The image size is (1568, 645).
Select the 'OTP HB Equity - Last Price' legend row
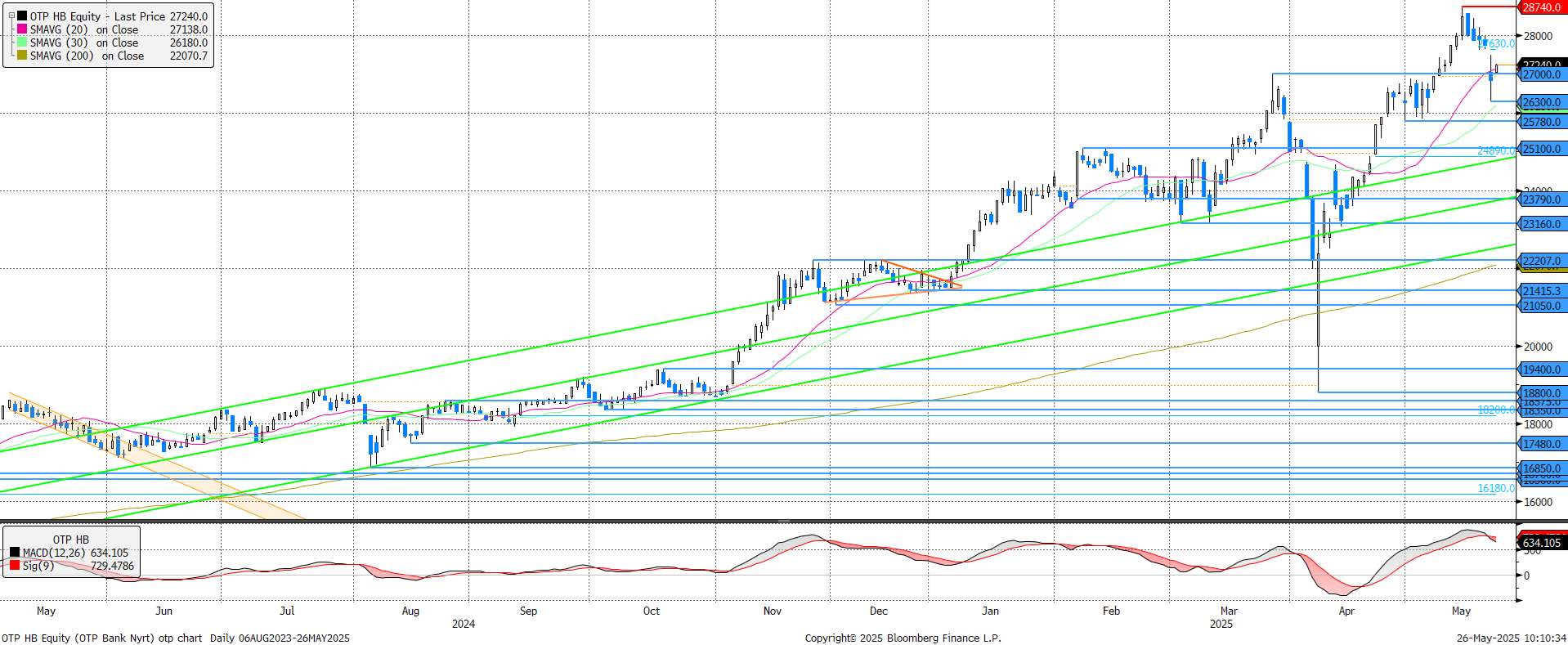(x=119, y=16)
